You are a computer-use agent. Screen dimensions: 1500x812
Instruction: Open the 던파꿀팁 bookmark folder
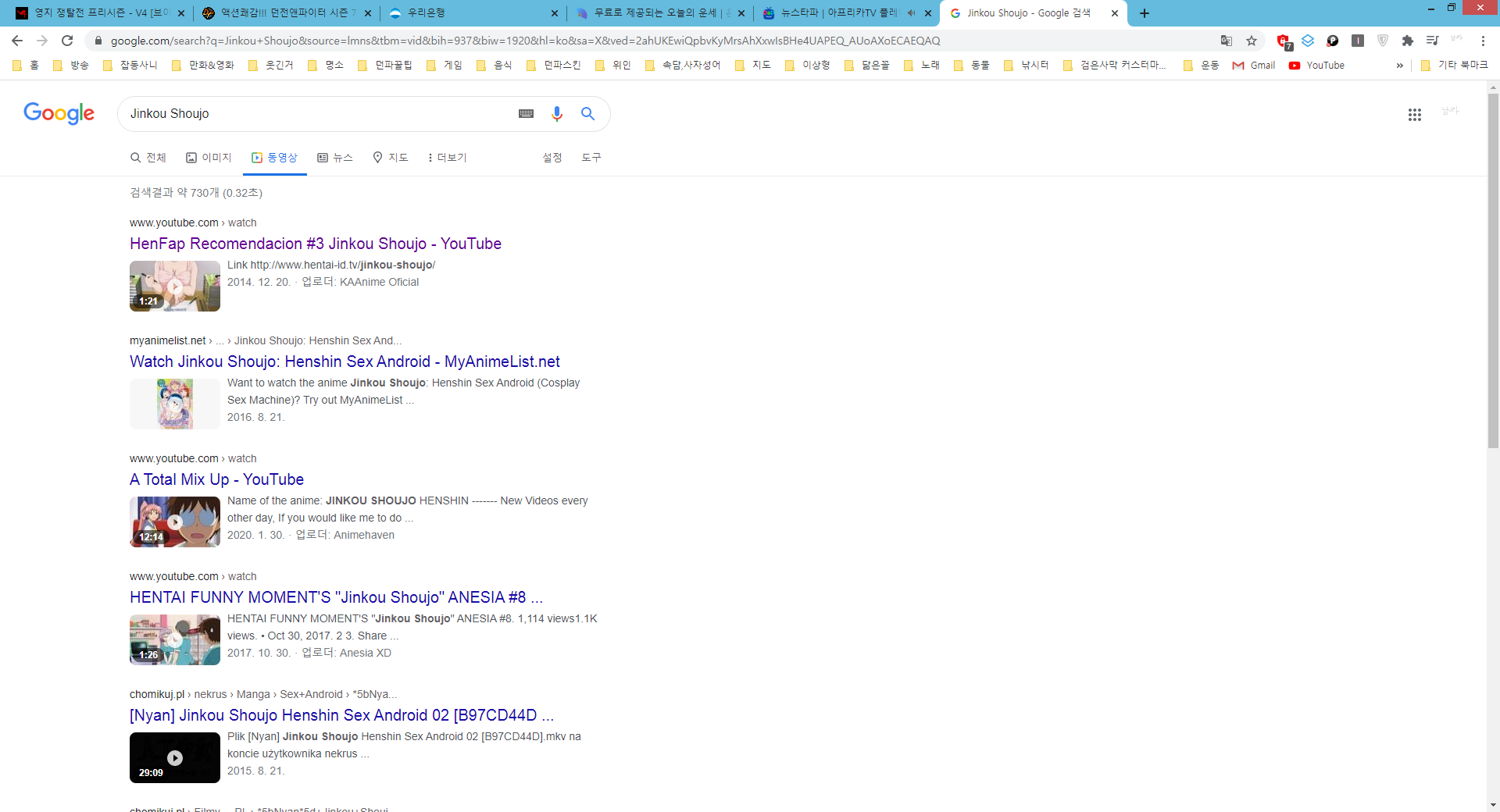tap(385, 66)
